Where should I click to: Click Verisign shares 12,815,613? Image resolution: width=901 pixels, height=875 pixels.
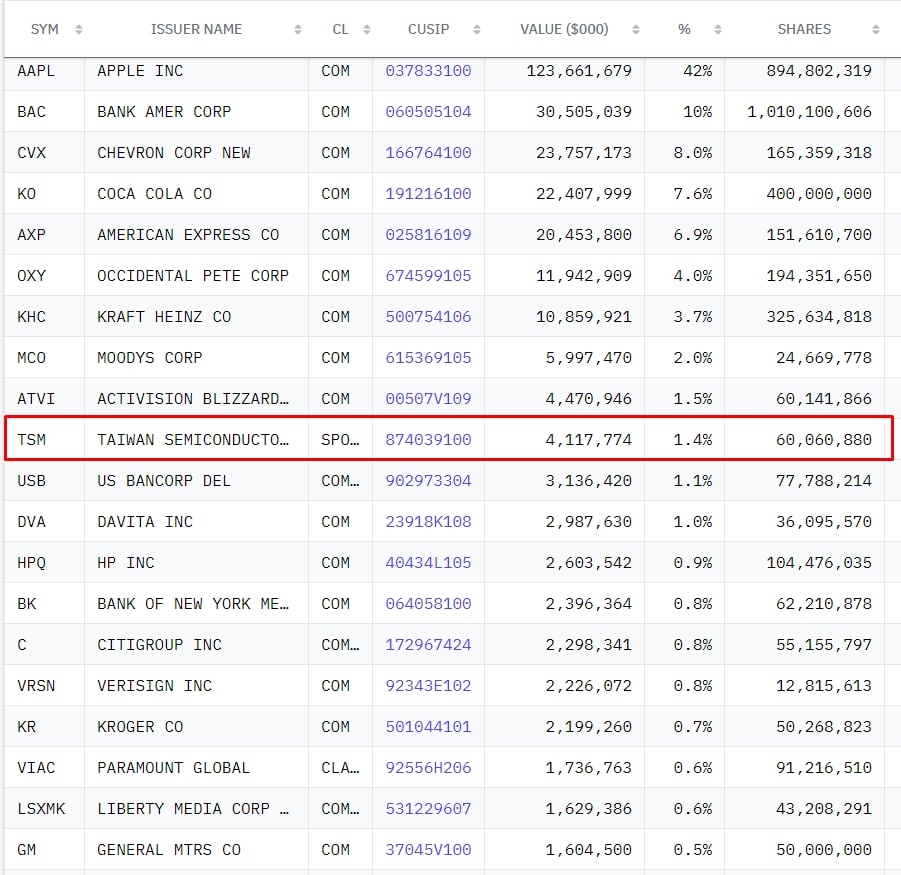[823, 685]
